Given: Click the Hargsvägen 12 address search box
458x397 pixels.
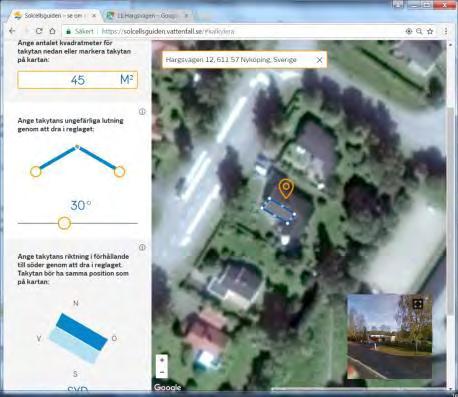Looking at the screenshot, I should click(244, 60).
